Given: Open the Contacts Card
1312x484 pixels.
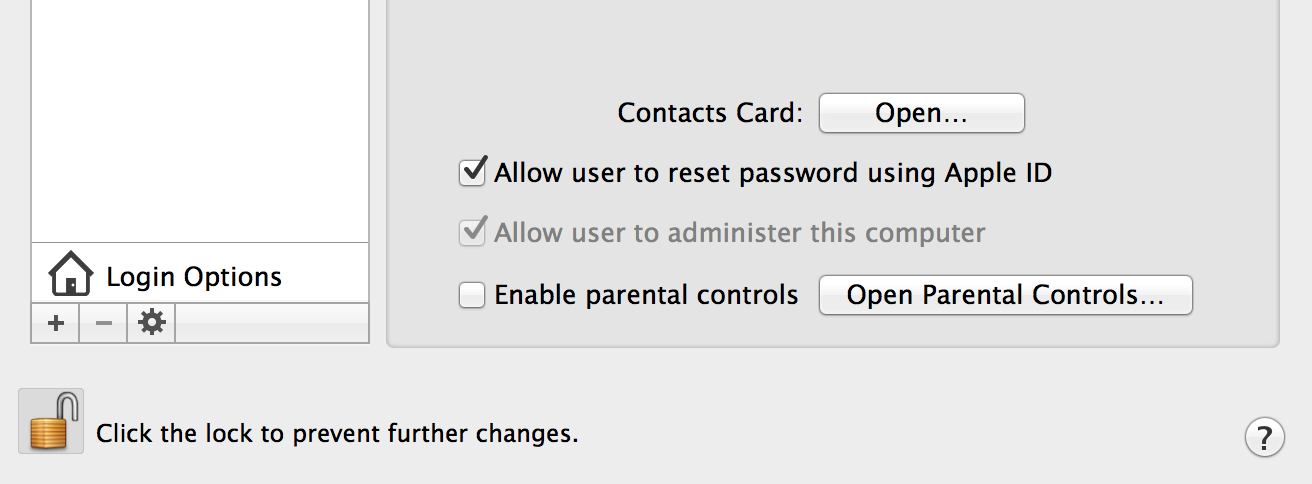Looking at the screenshot, I should click(x=922, y=113).
